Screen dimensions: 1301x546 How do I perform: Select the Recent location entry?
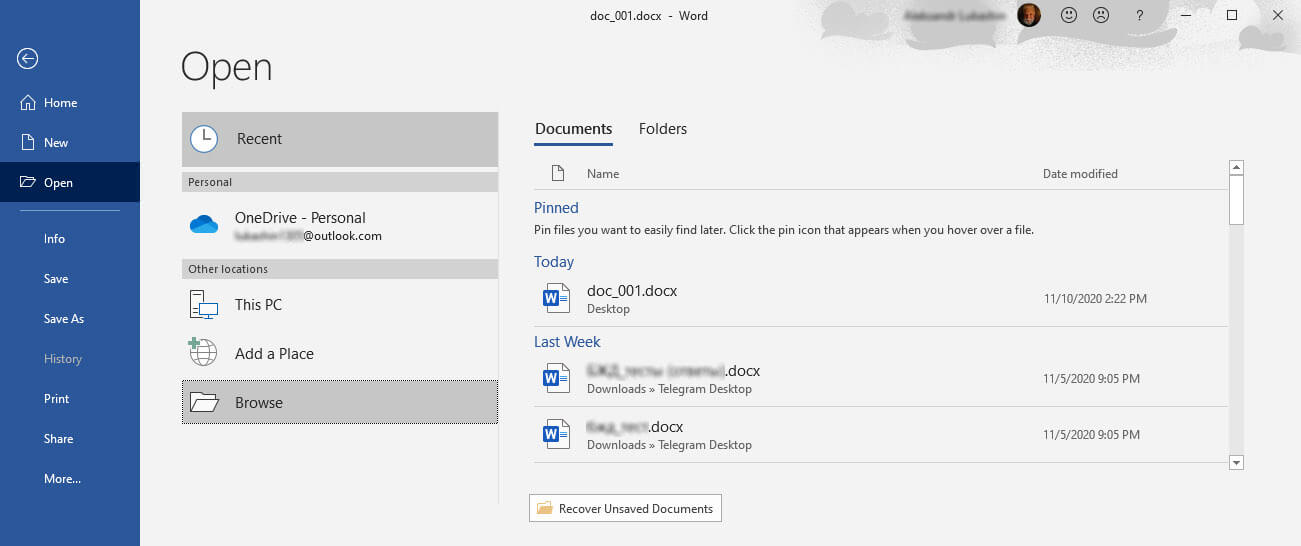340,139
